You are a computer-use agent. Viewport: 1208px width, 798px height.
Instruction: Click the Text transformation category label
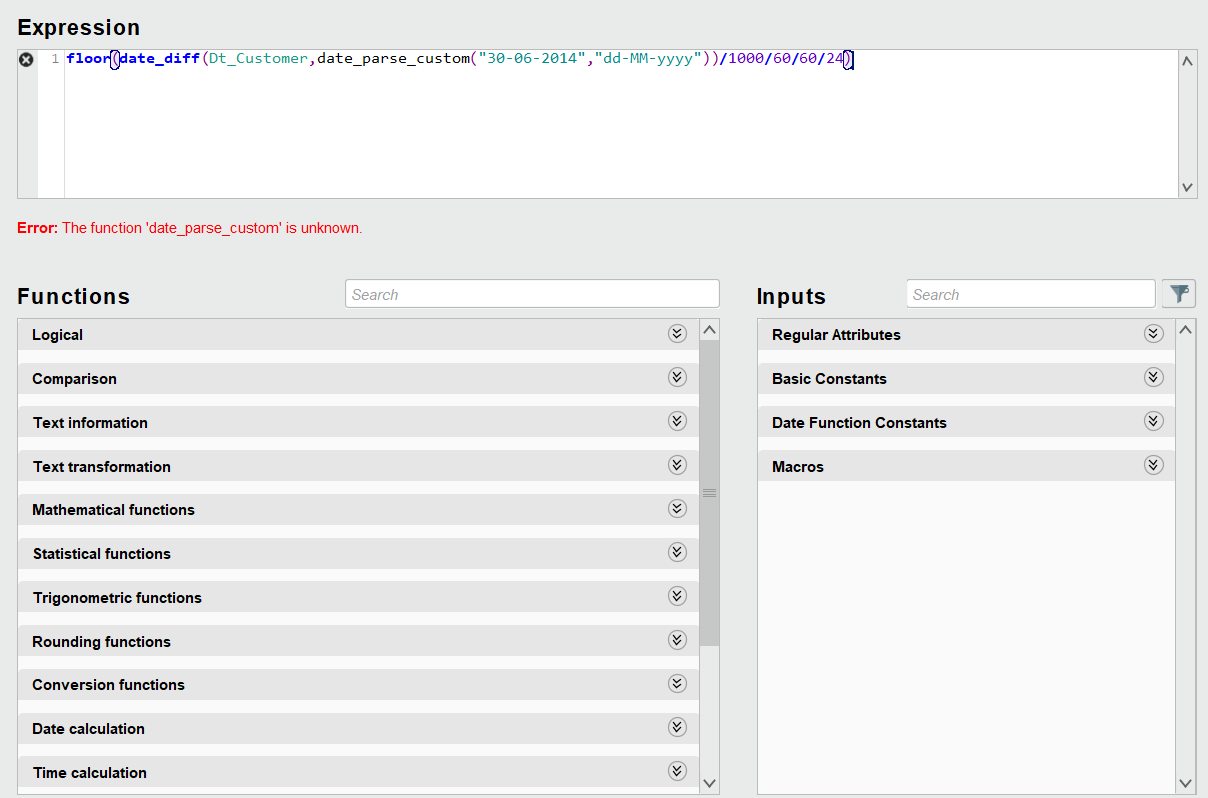click(x=101, y=467)
